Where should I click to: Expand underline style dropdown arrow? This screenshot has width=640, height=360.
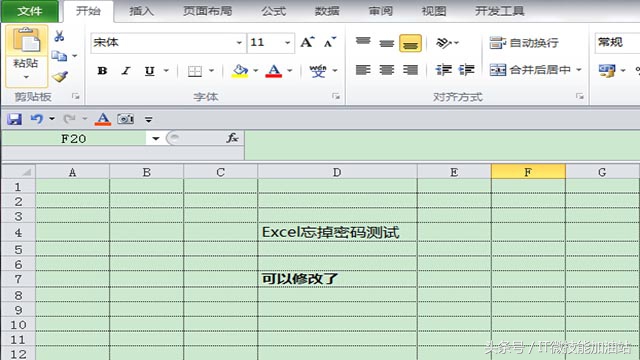(166, 71)
